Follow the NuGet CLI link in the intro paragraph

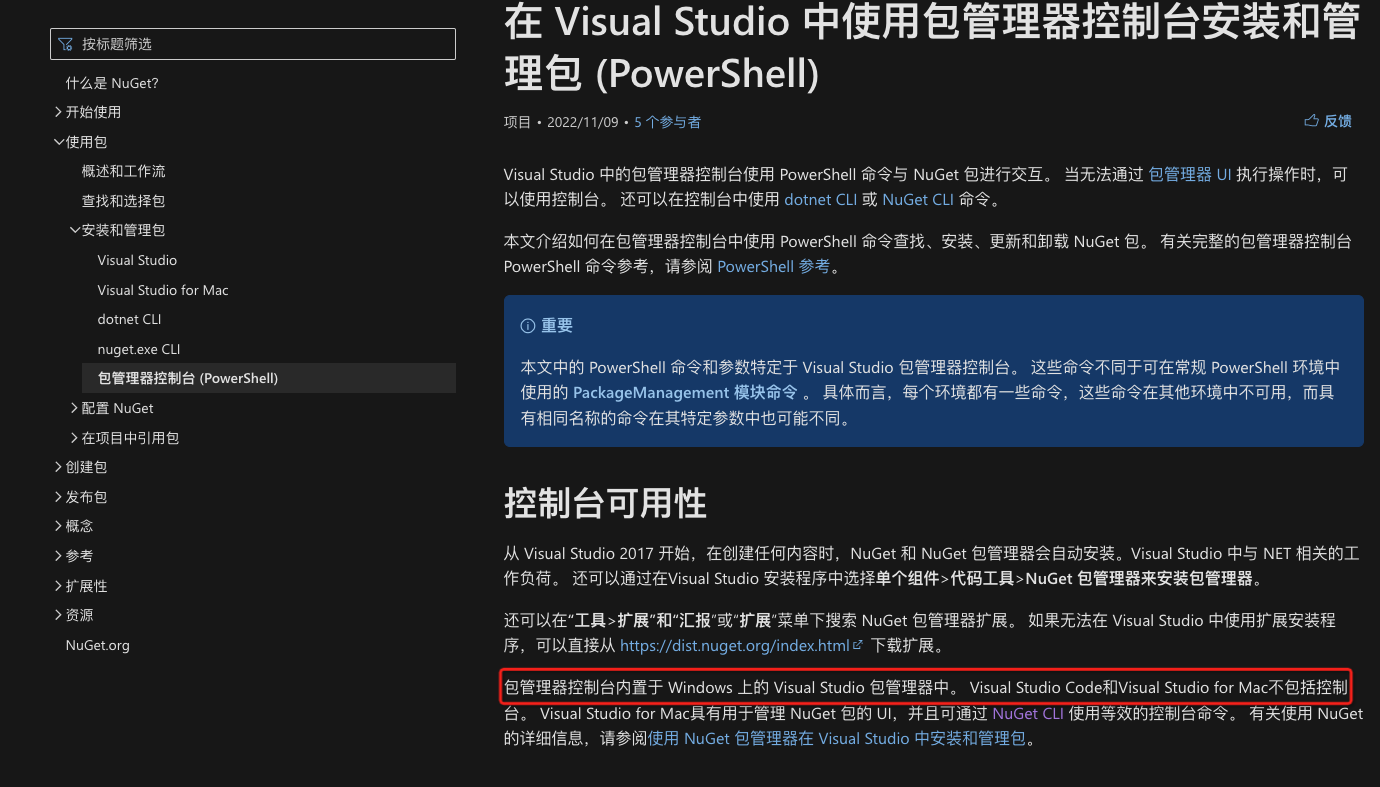(x=918, y=199)
